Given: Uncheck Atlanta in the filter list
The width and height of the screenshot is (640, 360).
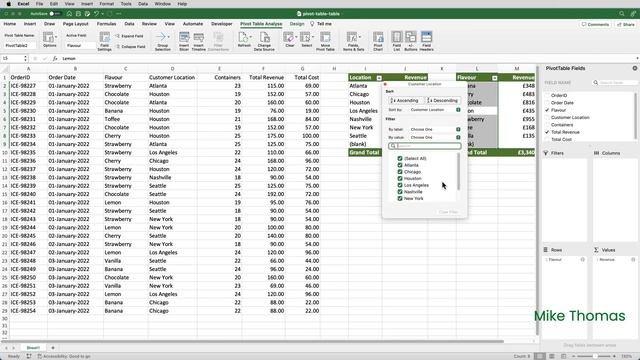Looking at the screenshot, I should point(400,165).
